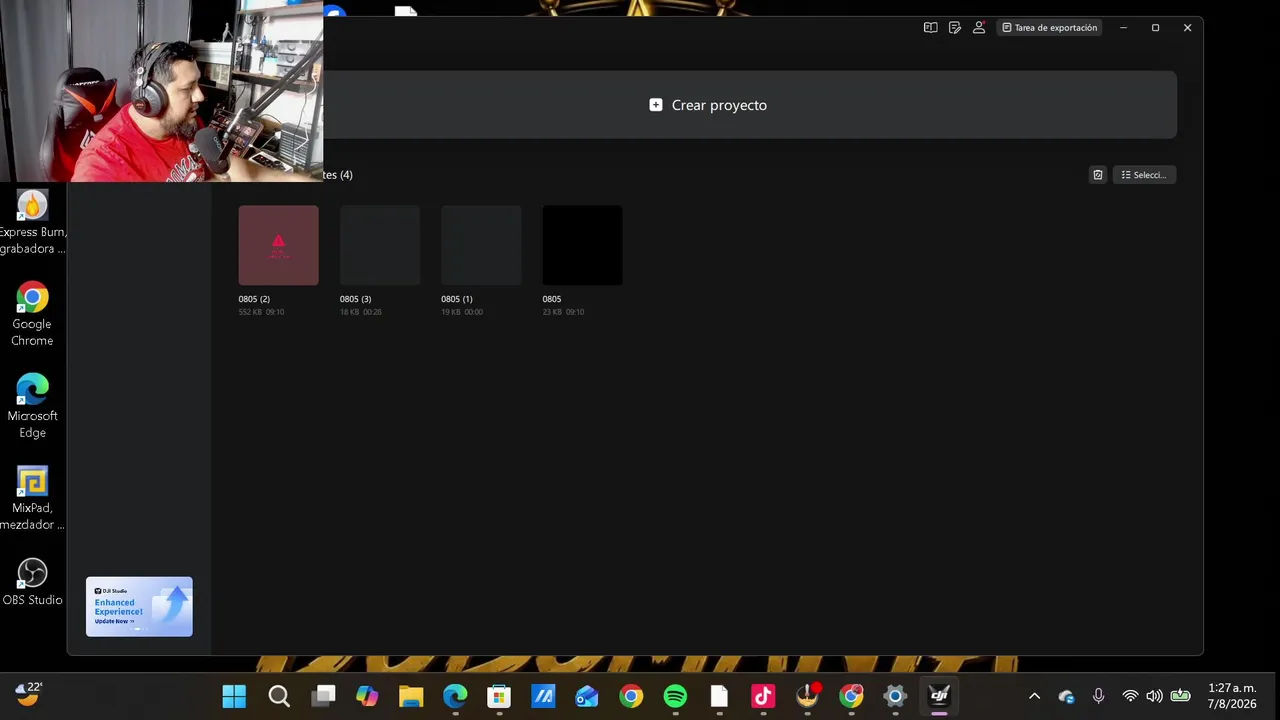Open the 0805 (2) project thumbnail
Image resolution: width=1280 pixels, height=720 pixels.
click(x=278, y=245)
